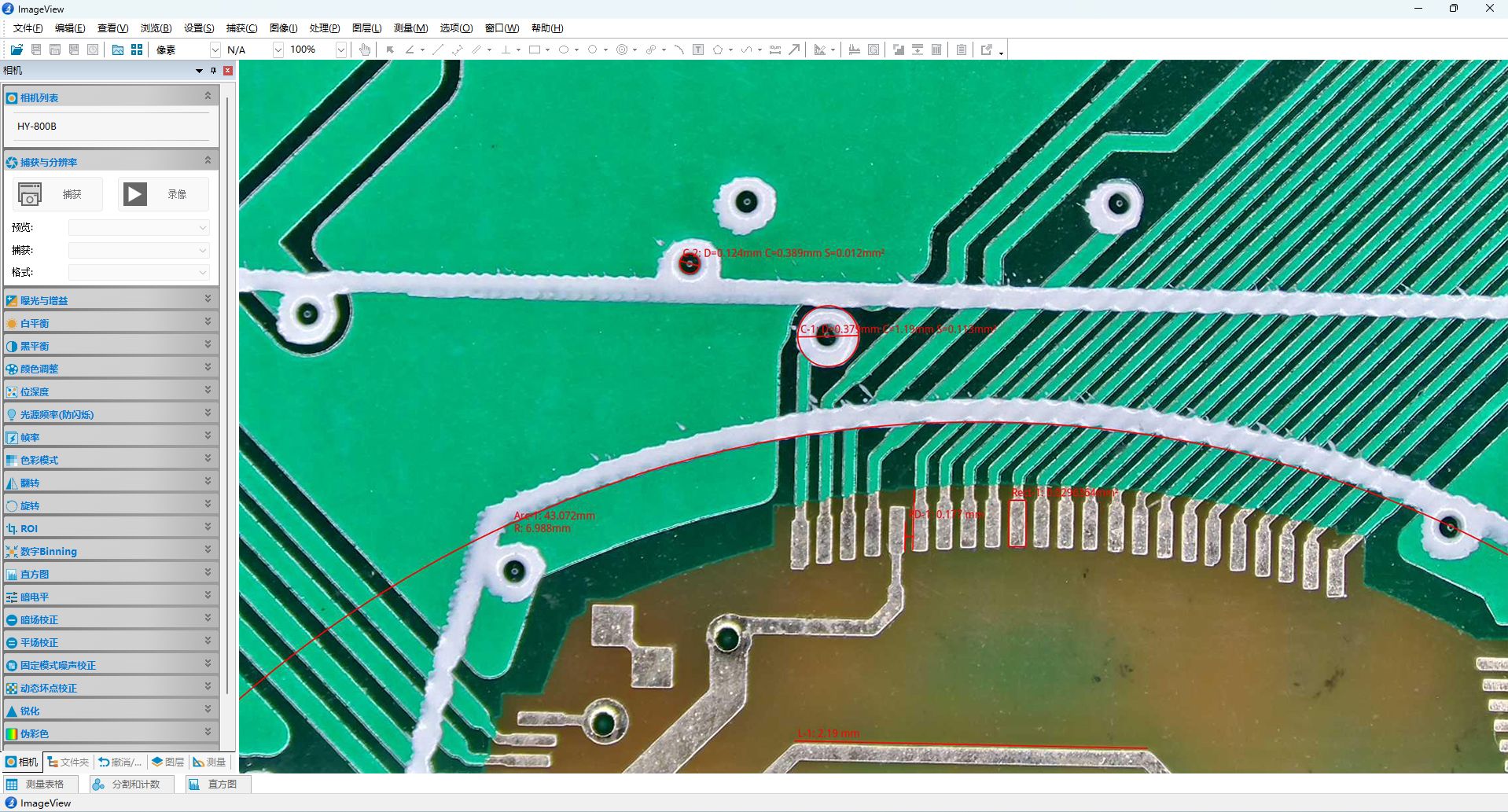Pin the 相机 panel with pushpin
The height and width of the screenshot is (812, 1508).
(x=213, y=71)
